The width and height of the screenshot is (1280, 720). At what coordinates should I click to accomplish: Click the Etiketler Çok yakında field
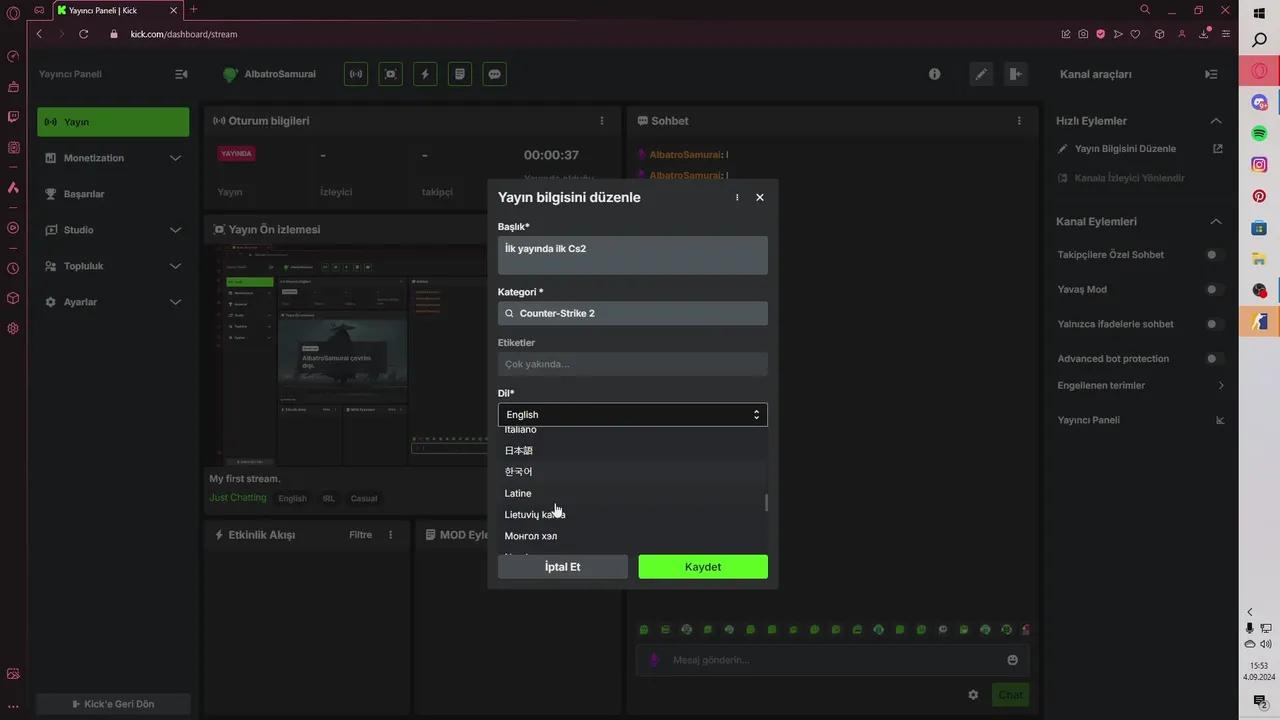coord(633,364)
